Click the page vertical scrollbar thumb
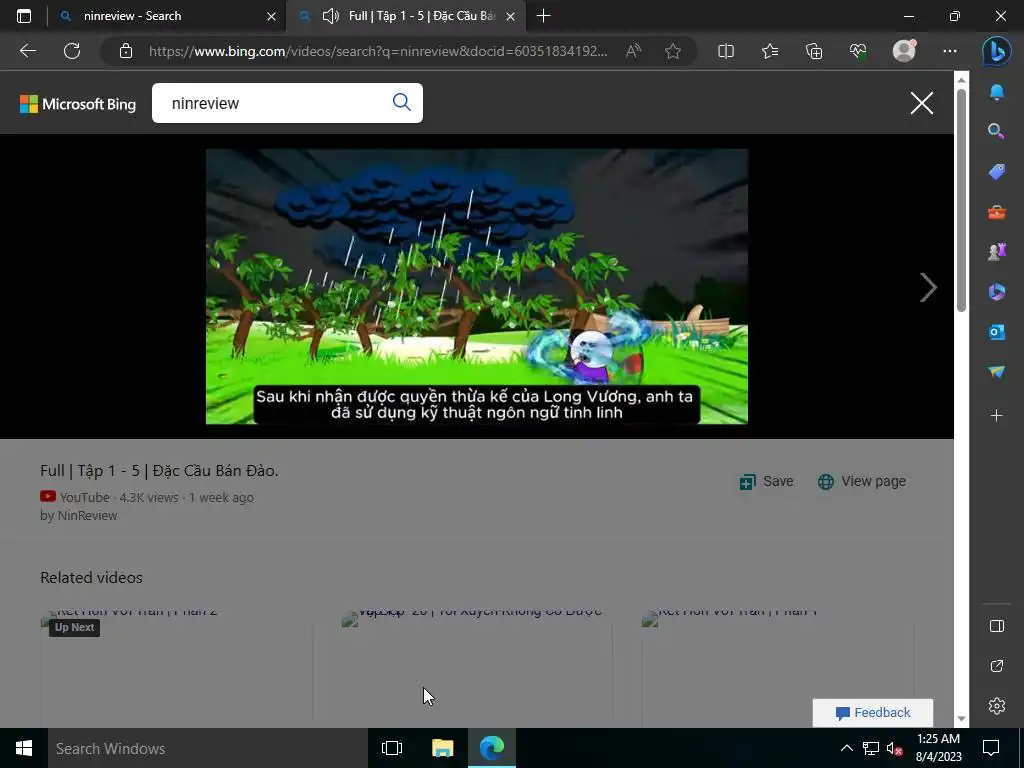Viewport: 1024px width, 768px height. pos(961,199)
